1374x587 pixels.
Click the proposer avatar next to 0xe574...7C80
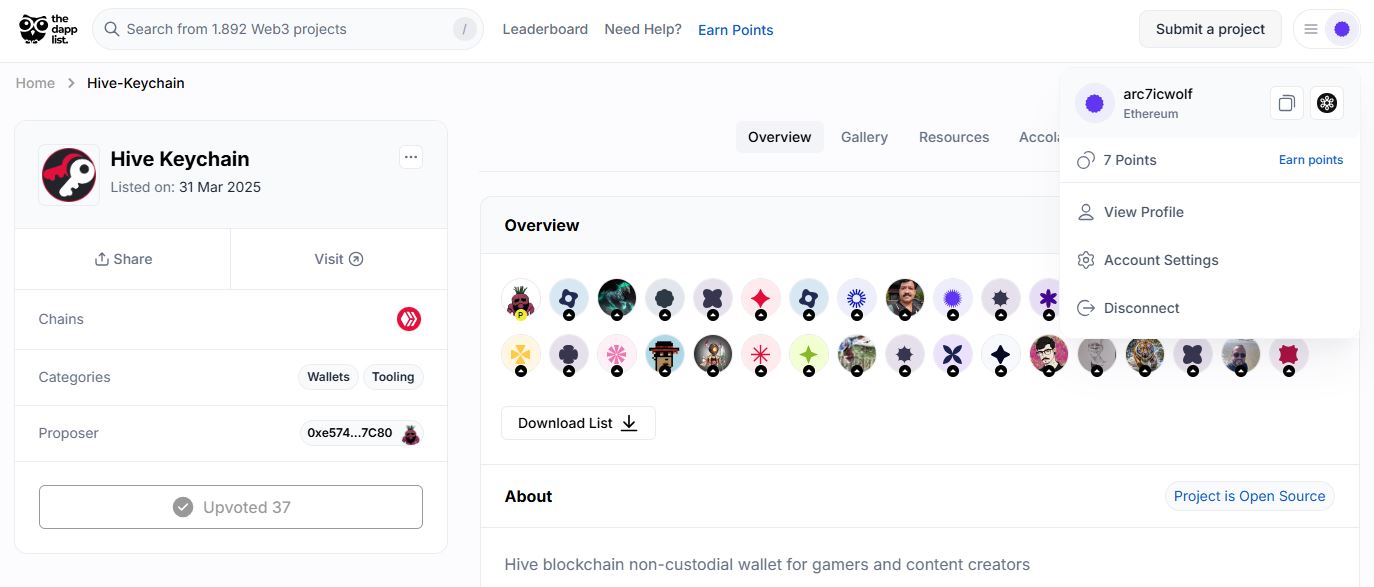pos(410,434)
